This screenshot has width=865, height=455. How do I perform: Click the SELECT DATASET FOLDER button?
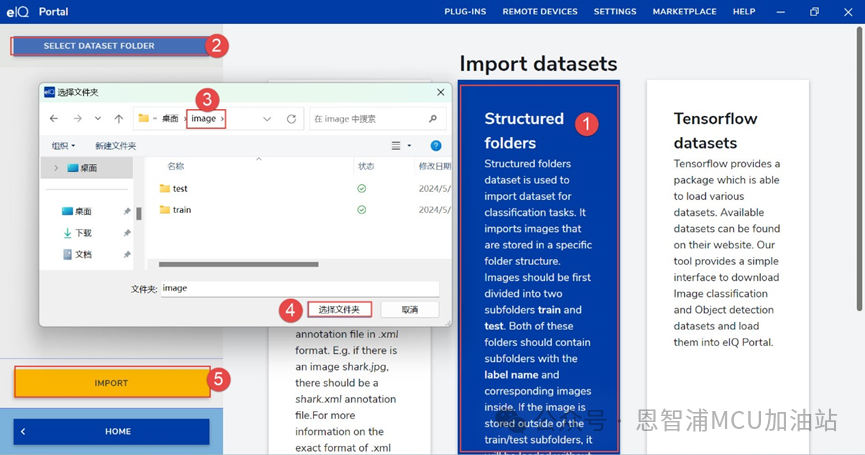click(109, 46)
